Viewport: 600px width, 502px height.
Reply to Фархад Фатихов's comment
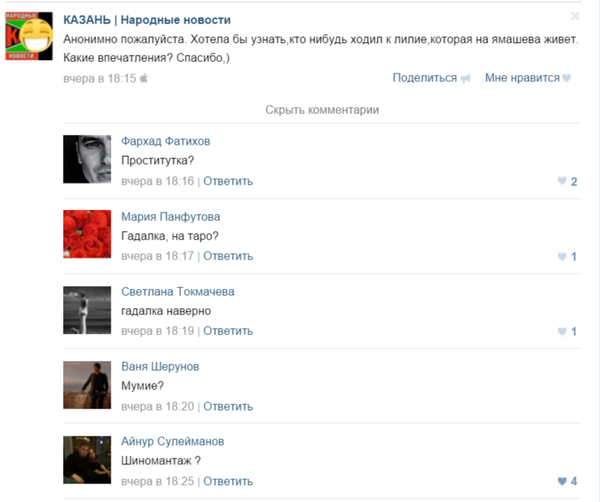click(x=228, y=181)
